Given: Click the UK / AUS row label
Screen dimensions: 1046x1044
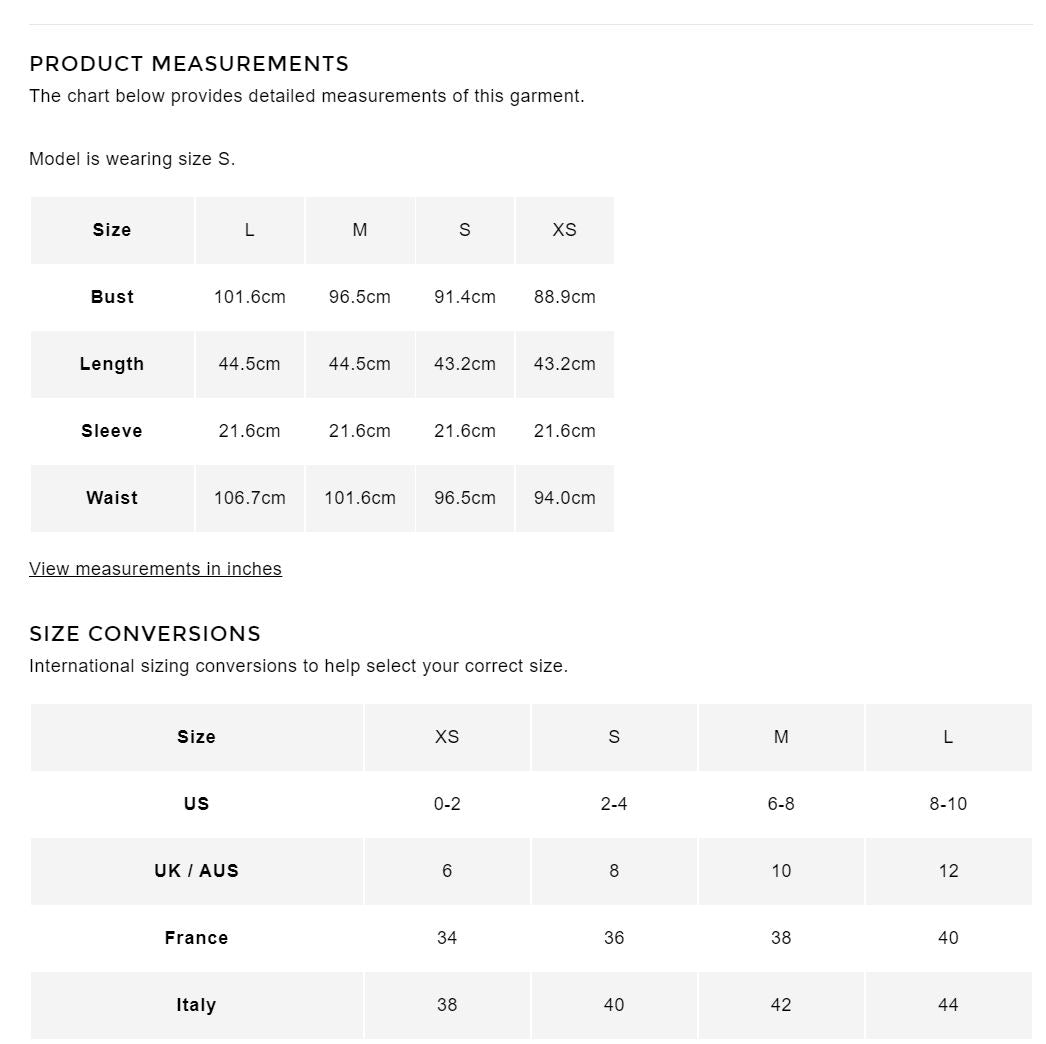Looking at the screenshot, I should click(196, 871).
